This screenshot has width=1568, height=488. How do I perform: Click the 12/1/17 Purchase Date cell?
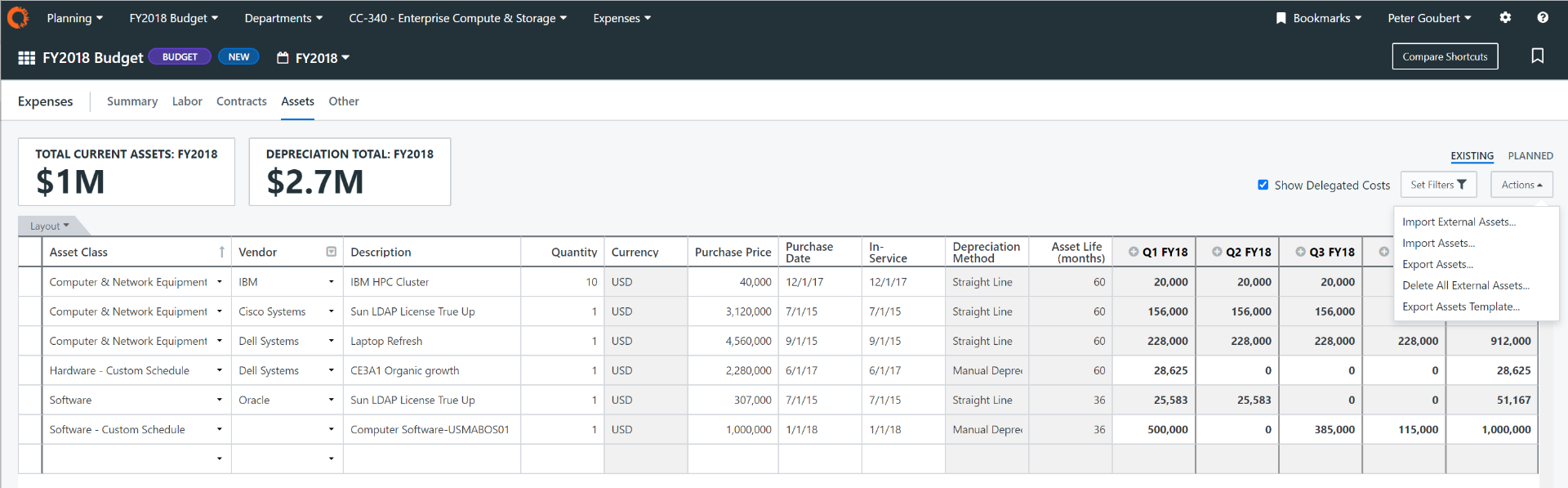point(820,282)
